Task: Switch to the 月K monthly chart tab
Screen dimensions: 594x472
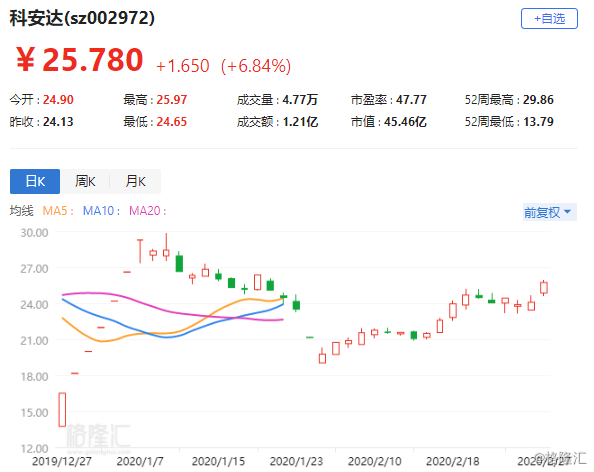Action: [x=135, y=181]
